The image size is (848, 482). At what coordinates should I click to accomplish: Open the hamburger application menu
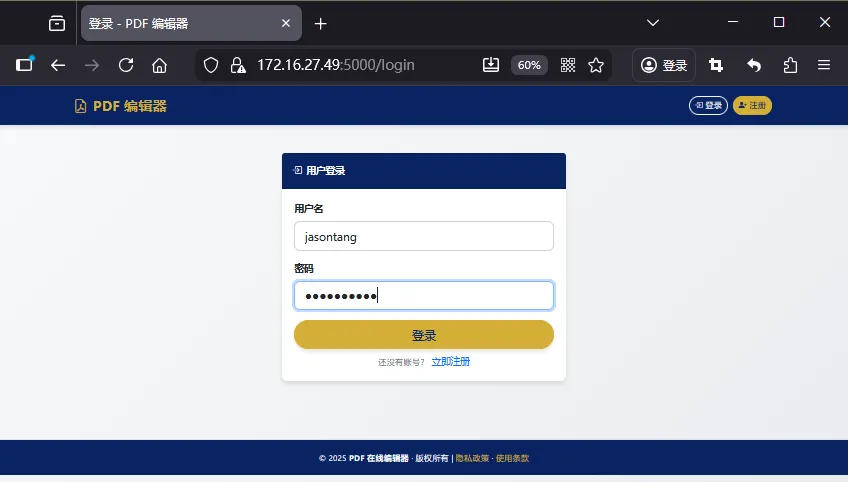click(x=824, y=65)
